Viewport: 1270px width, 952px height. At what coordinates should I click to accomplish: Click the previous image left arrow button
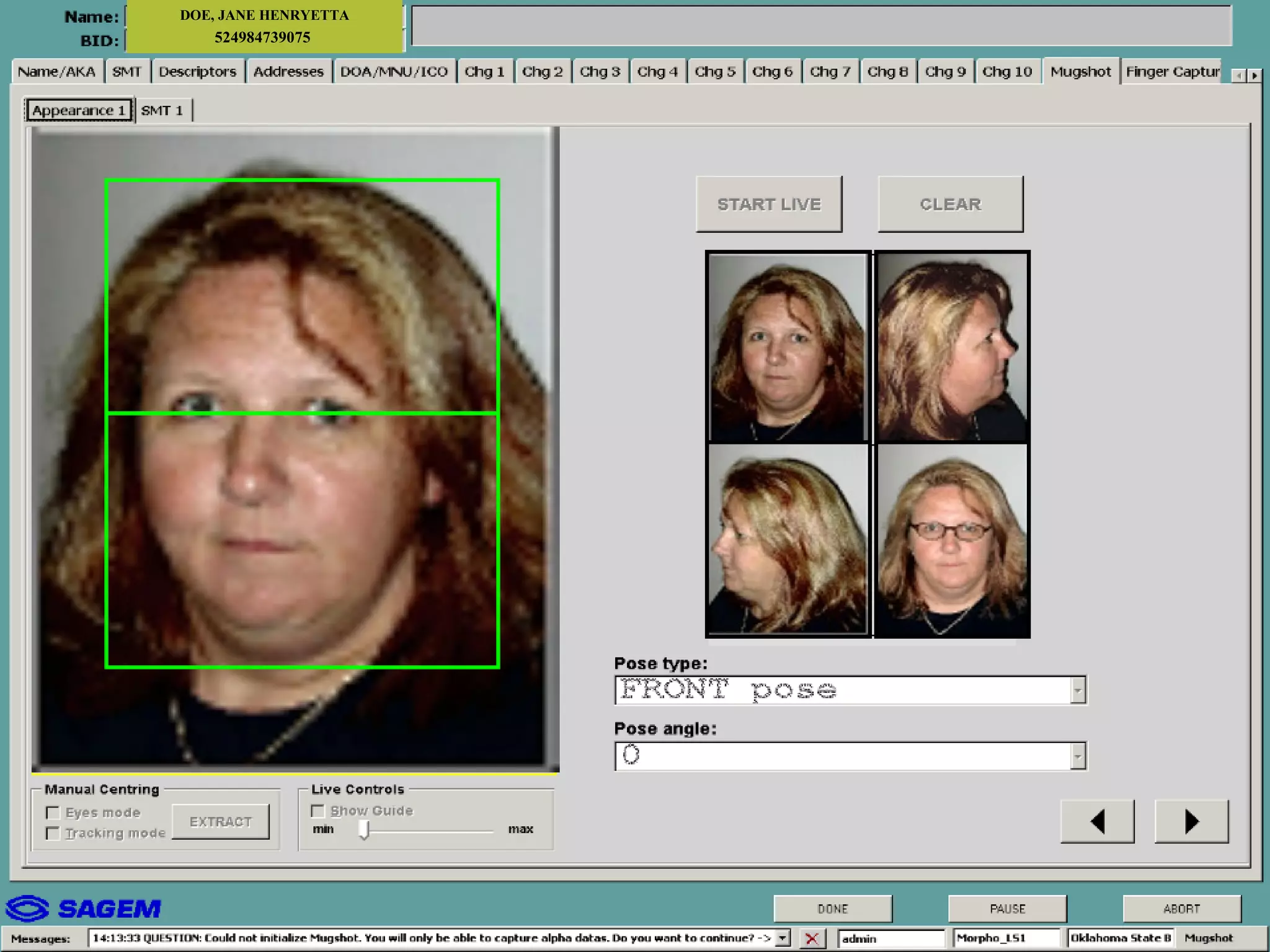click(1097, 821)
